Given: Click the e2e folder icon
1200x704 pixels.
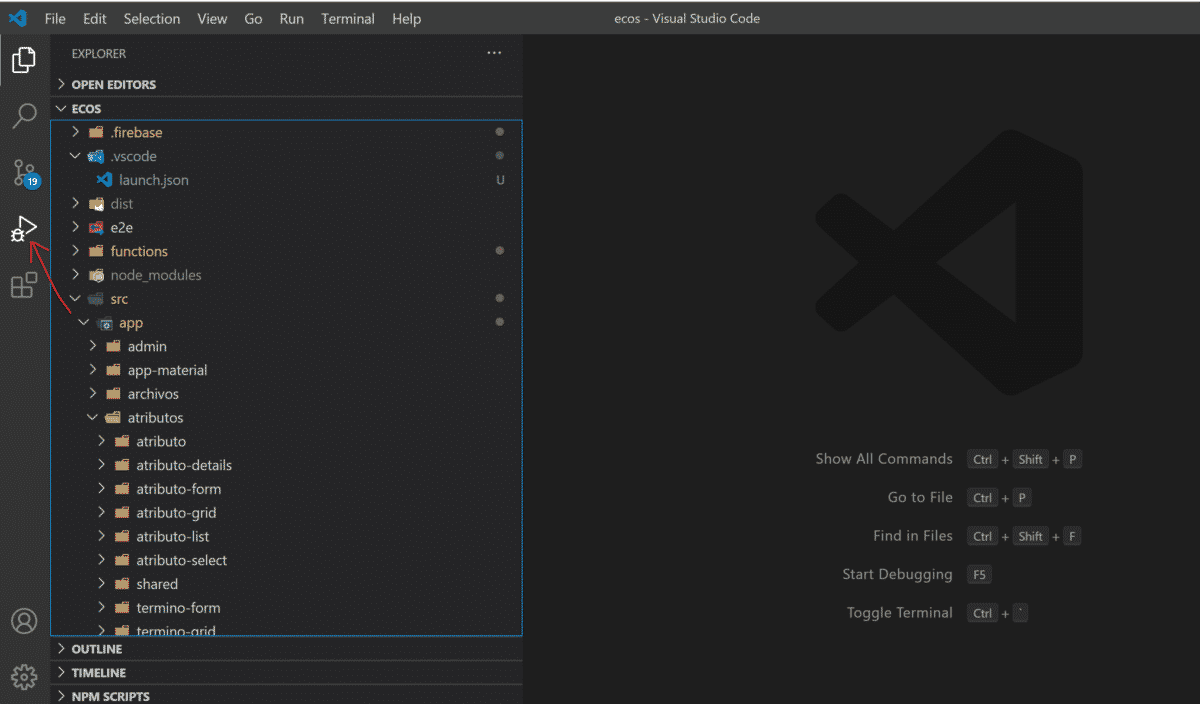Looking at the screenshot, I should coord(96,227).
